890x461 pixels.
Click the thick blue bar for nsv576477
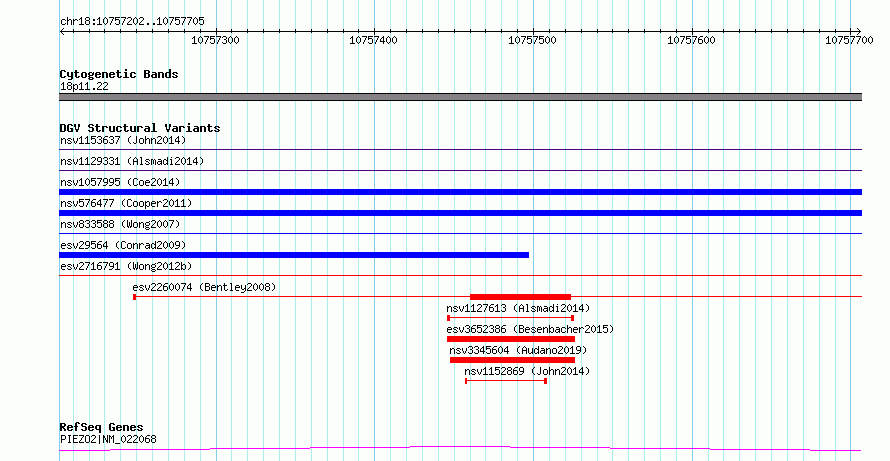(460, 213)
